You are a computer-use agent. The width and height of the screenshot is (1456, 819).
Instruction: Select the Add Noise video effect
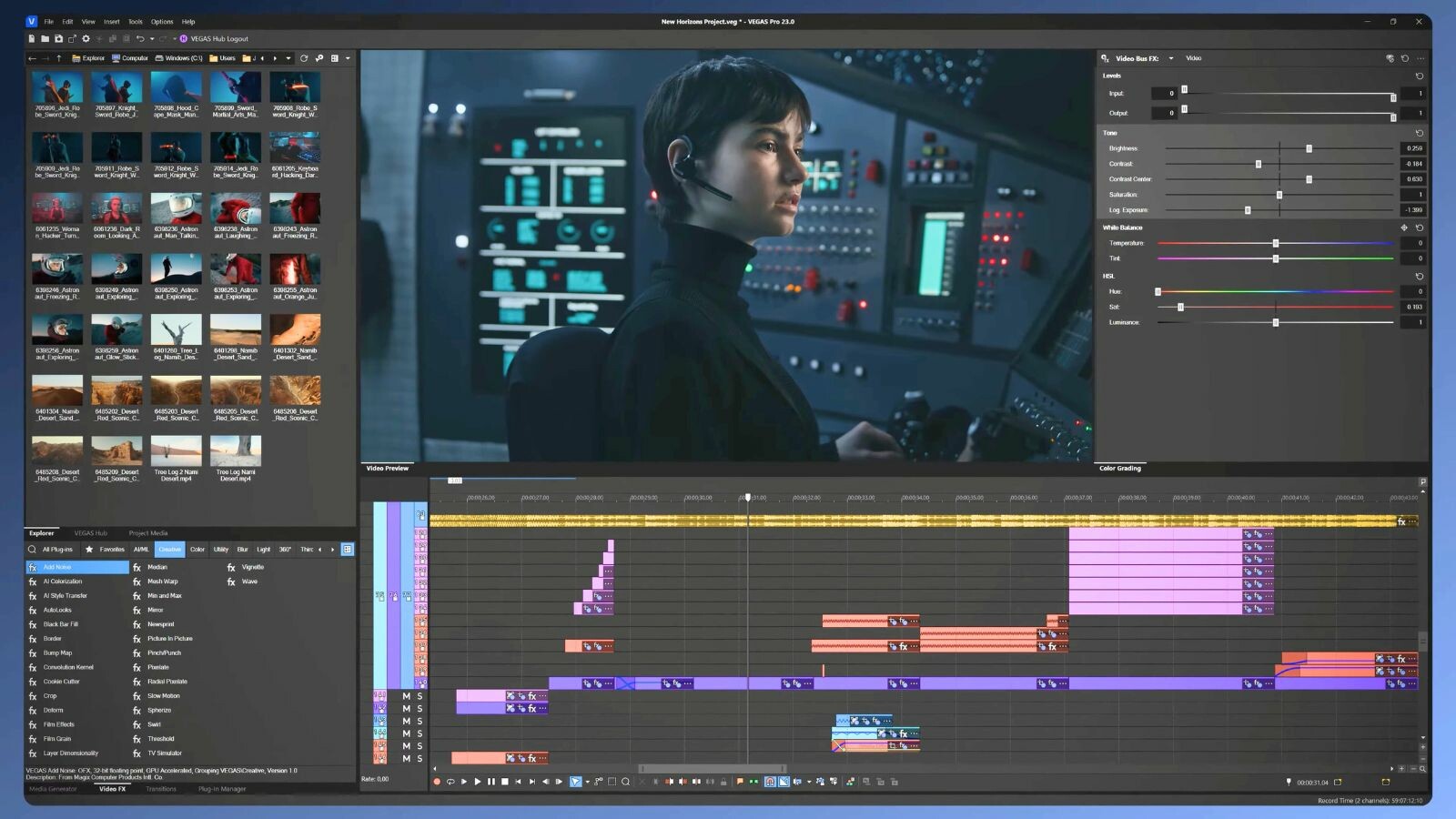point(56,567)
